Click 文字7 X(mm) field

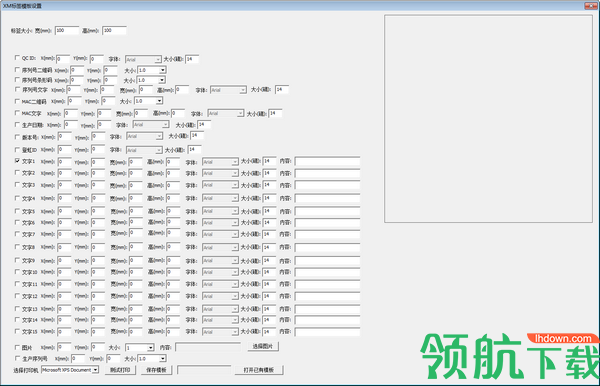coord(65,234)
